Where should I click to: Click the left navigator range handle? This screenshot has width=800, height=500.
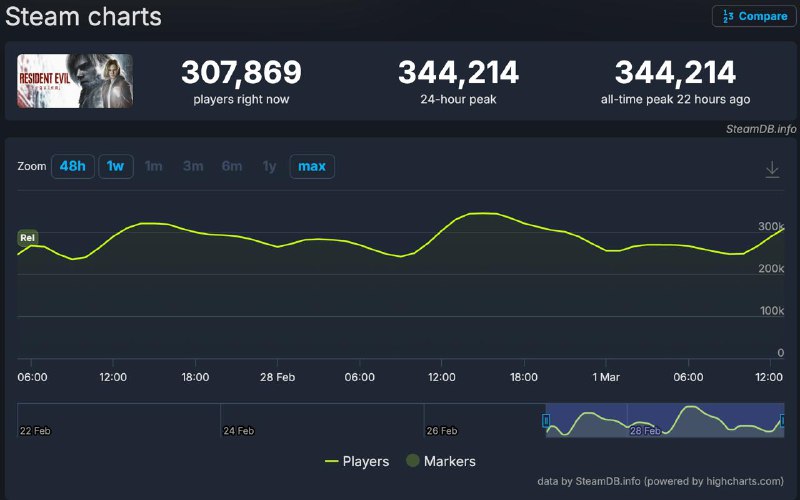point(545,421)
